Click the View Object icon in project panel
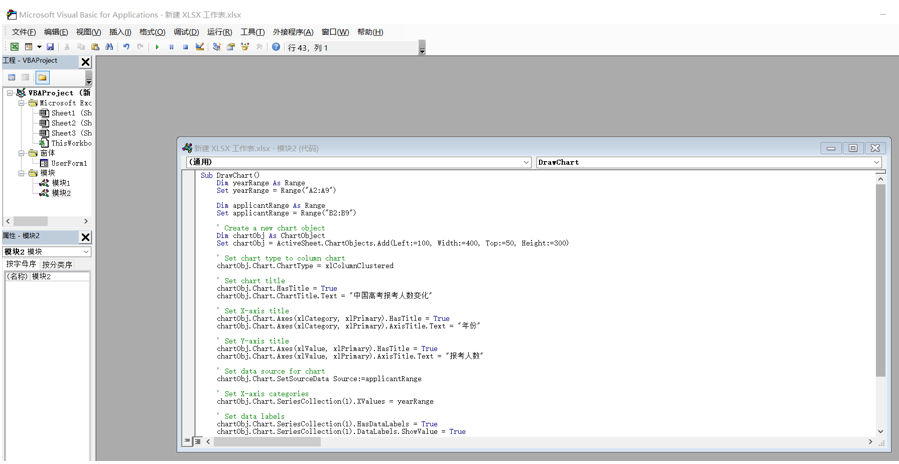This screenshot has width=899, height=464. click(26, 77)
